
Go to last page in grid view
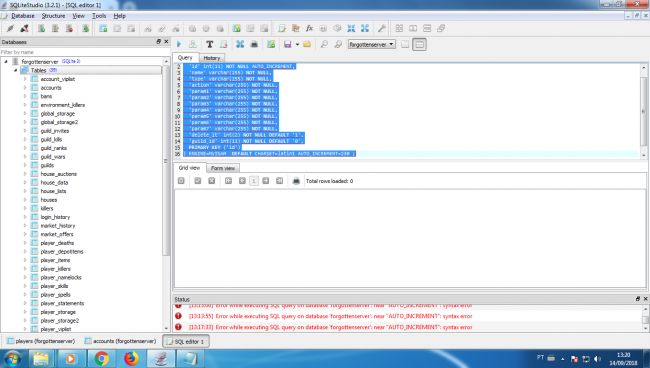point(279,181)
